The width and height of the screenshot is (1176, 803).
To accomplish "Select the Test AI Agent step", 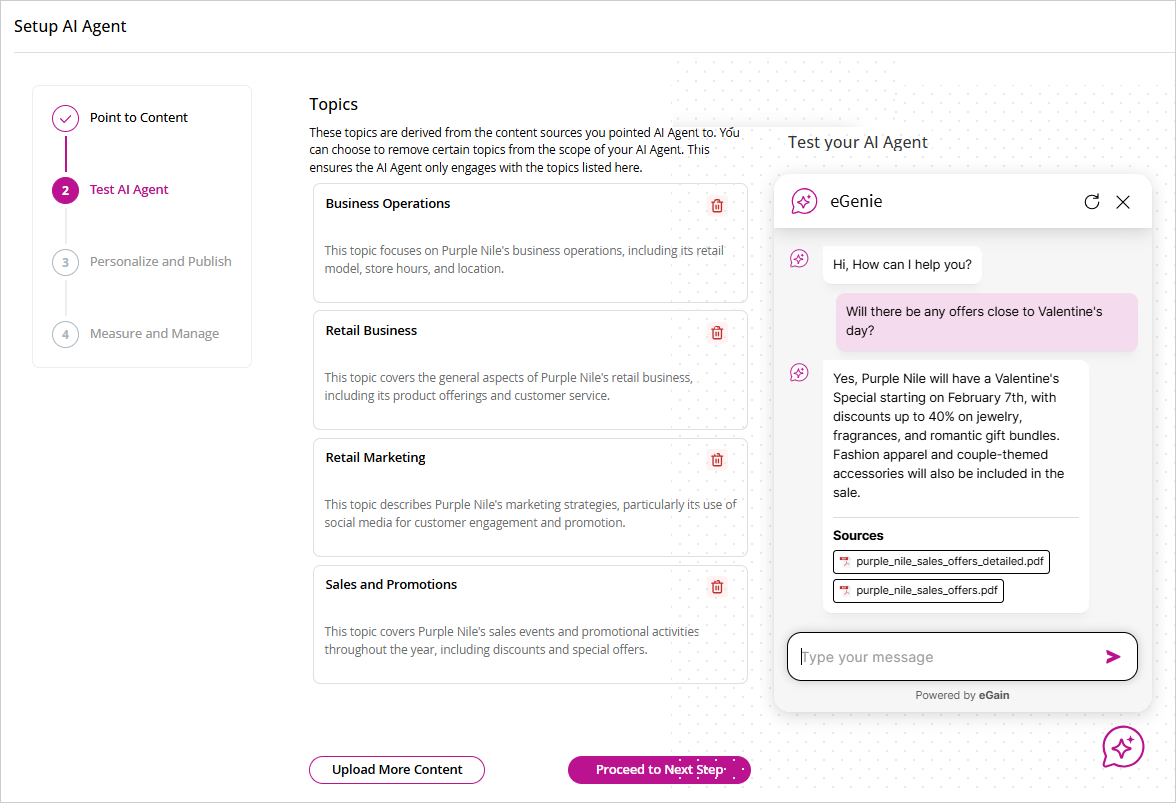I will (129, 190).
